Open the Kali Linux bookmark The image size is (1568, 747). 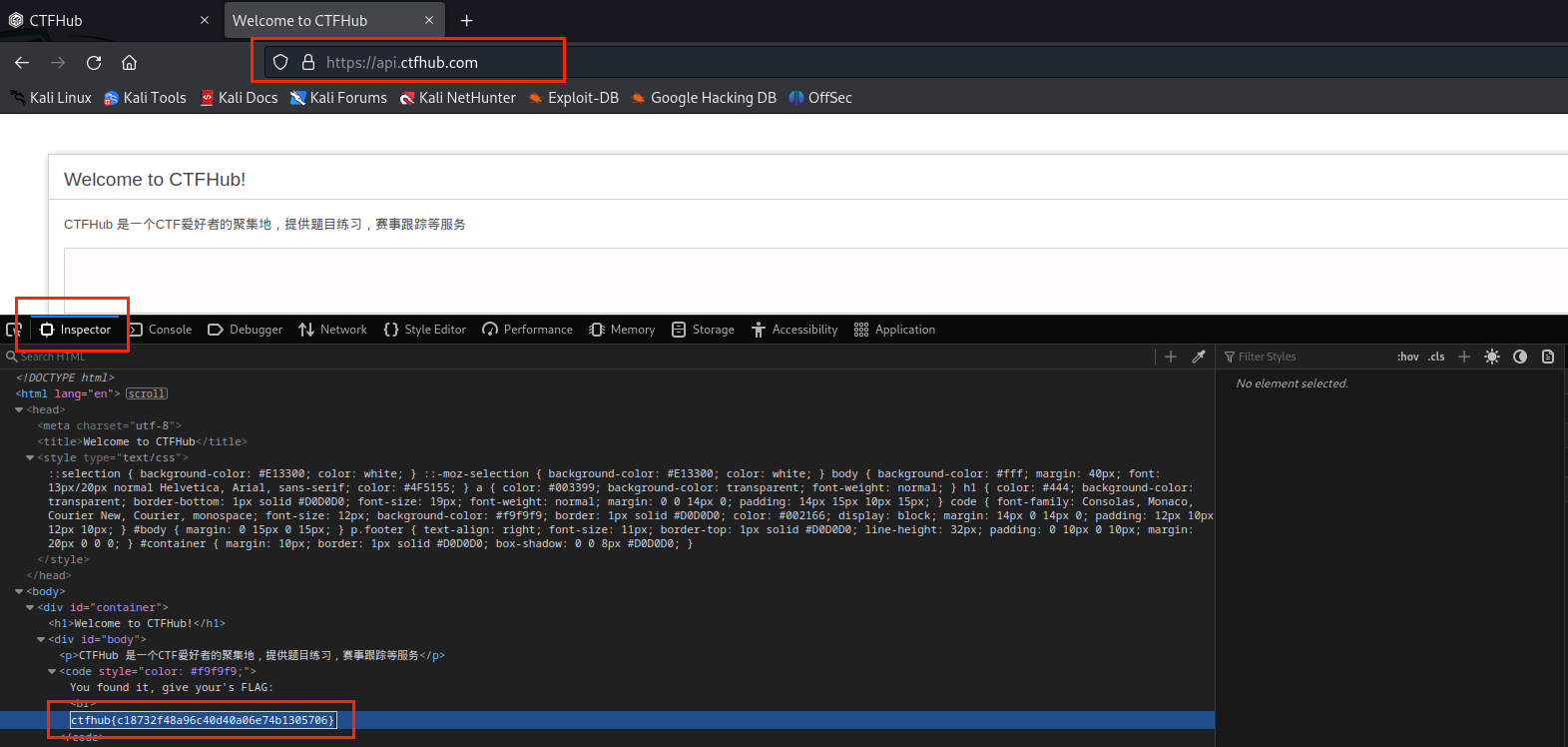(x=51, y=97)
